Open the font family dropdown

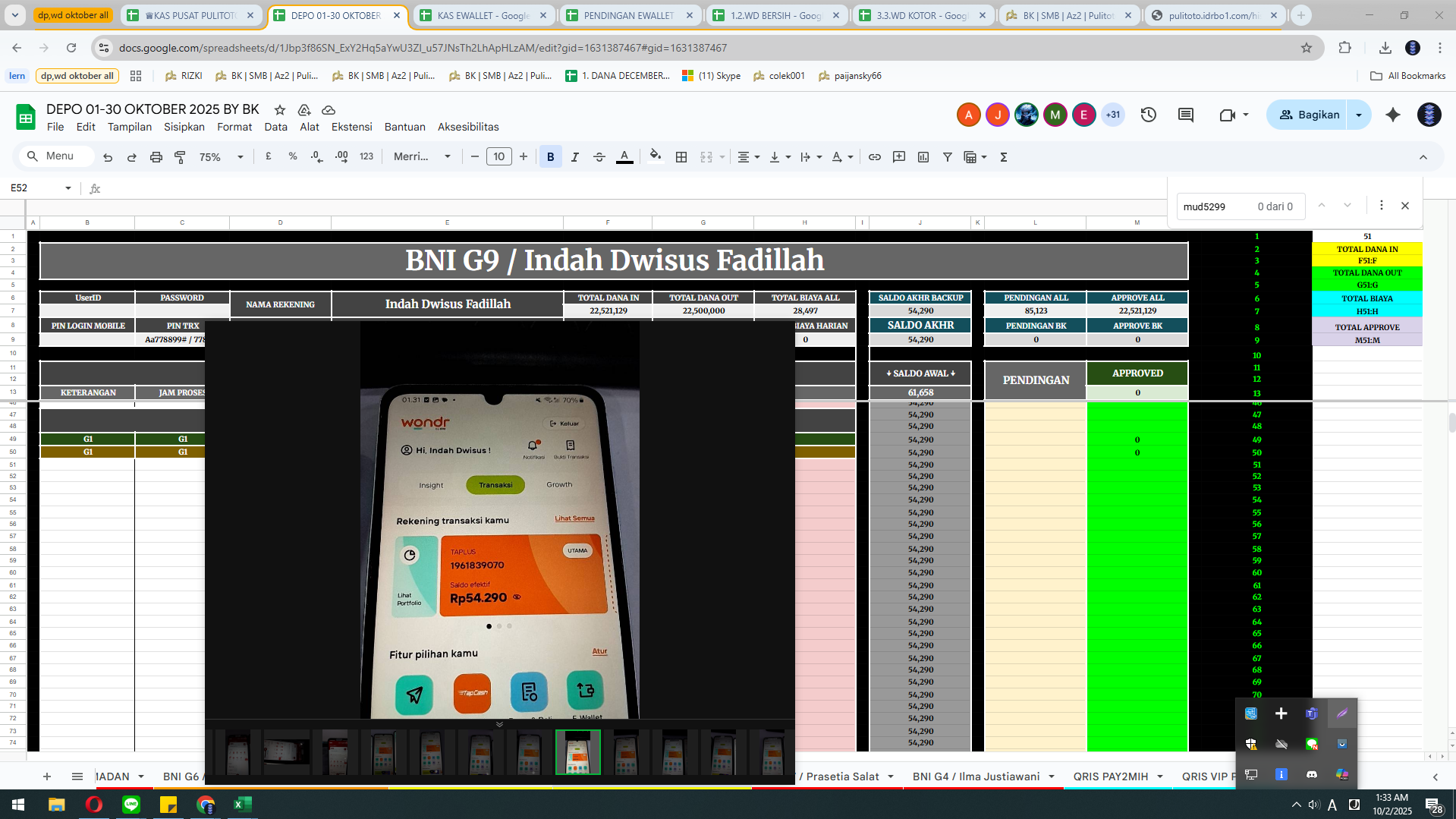coord(422,156)
